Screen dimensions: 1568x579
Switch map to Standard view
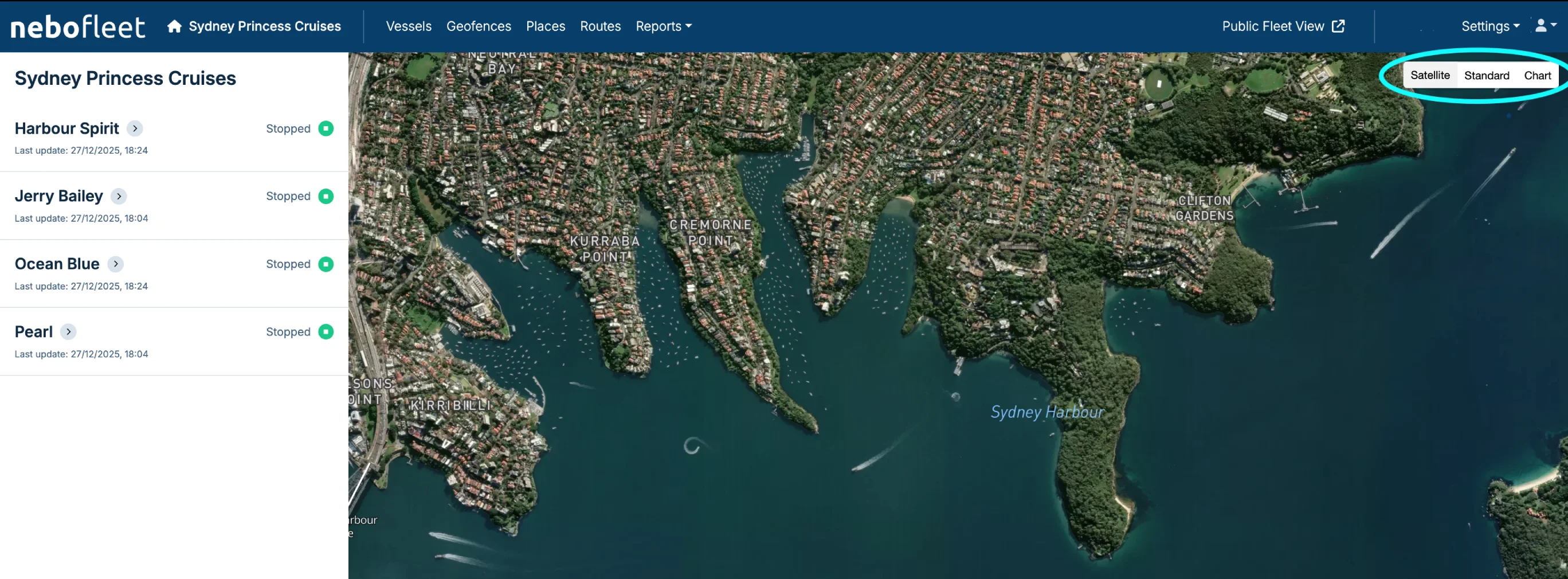coord(1487,76)
